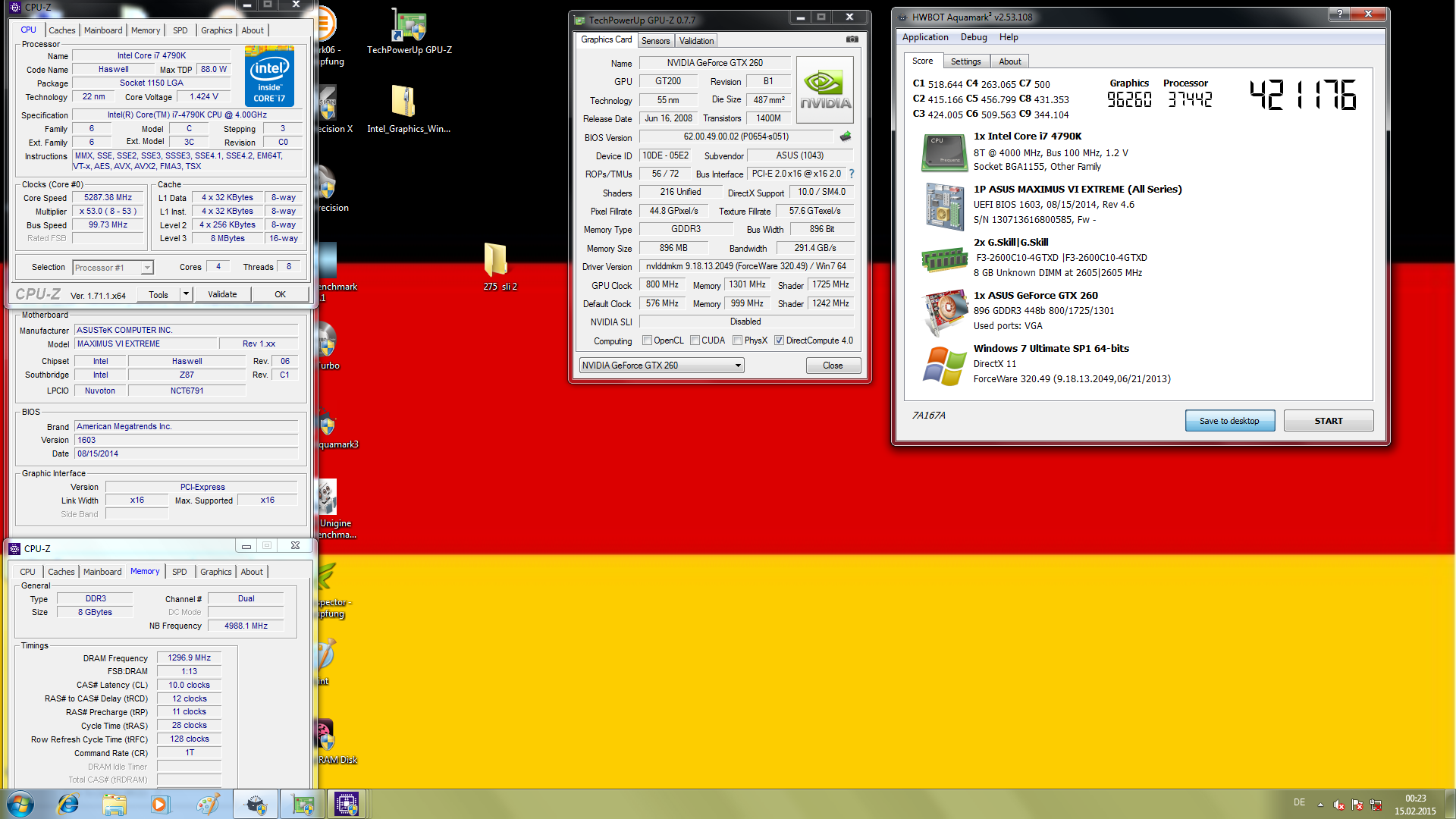The height and width of the screenshot is (819, 1456).
Task: Click the Aquamark title bar help button
Action: point(1339,14)
